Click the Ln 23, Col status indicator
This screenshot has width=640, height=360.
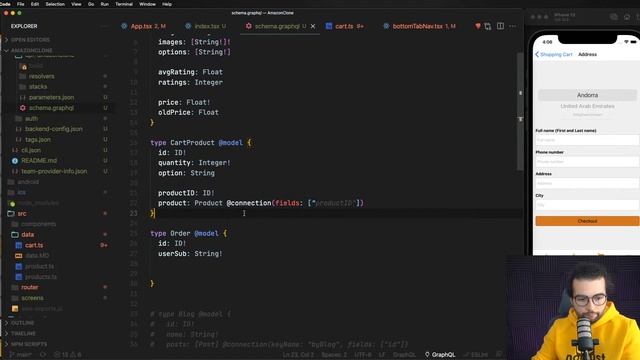298,355
